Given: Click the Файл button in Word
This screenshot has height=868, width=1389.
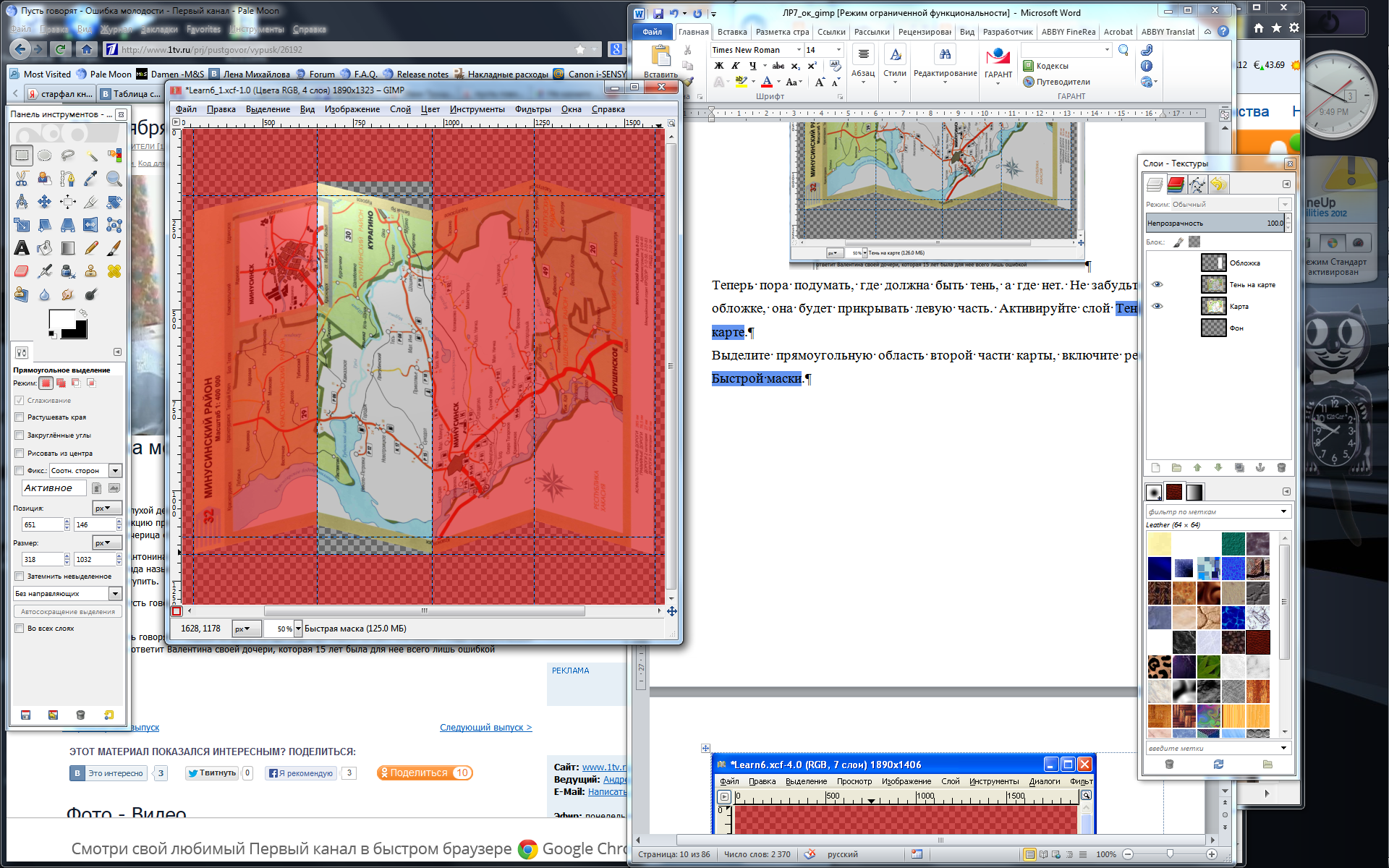Looking at the screenshot, I should (652, 32).
